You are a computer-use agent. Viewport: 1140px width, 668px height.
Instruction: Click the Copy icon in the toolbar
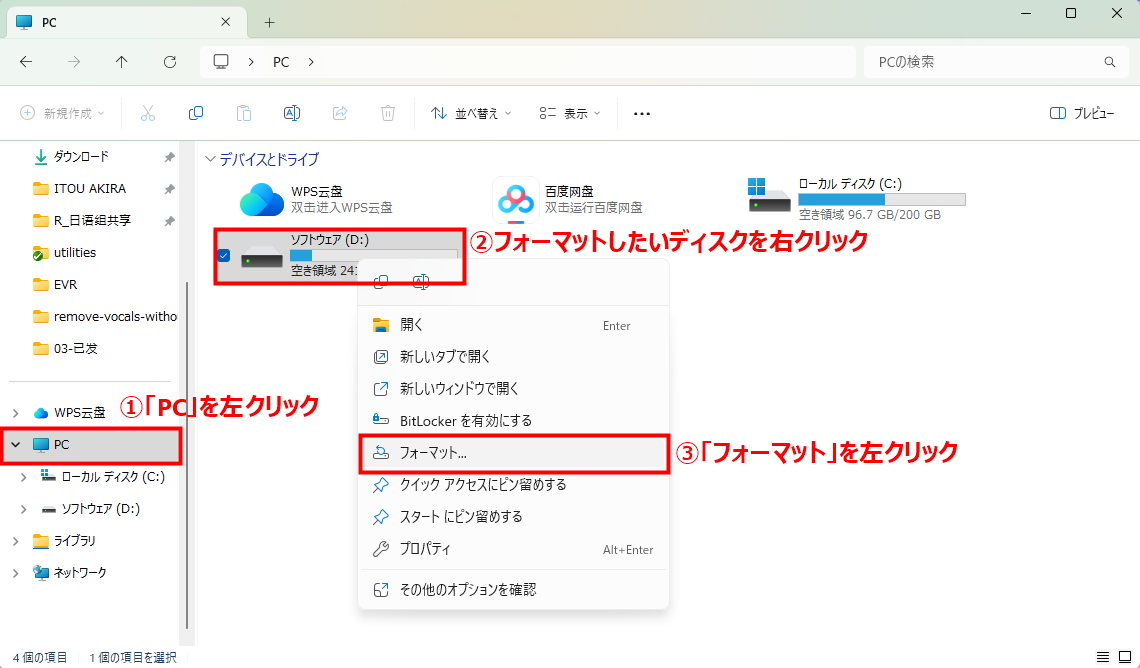pyautogui.click(x=196, y=112)
